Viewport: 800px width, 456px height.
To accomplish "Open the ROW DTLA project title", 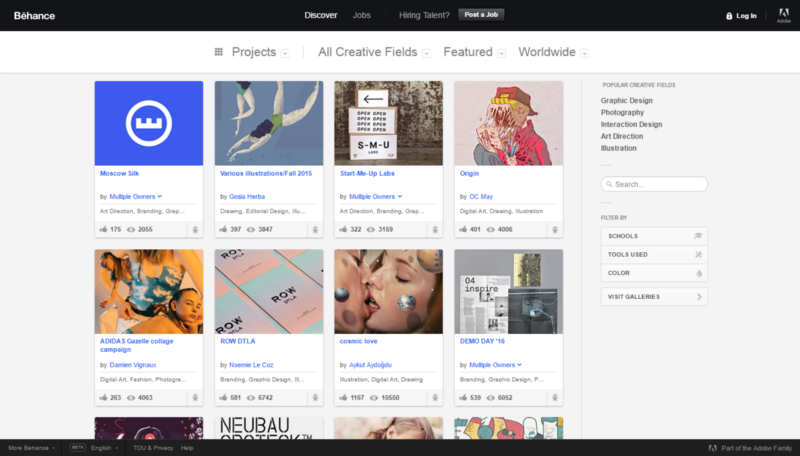I will (238, 341).
